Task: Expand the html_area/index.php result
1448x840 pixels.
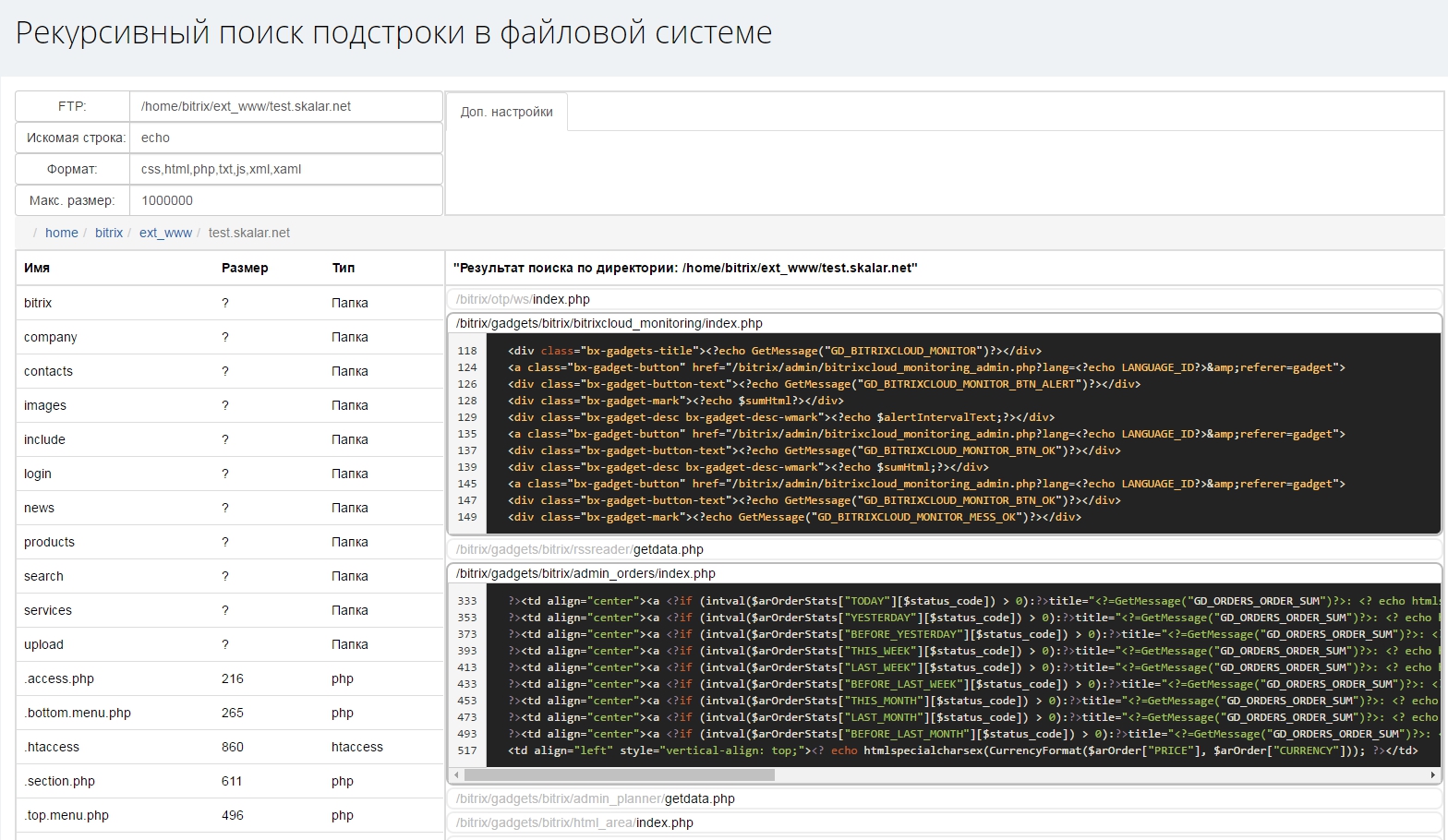Action: [x=574, y=822]
